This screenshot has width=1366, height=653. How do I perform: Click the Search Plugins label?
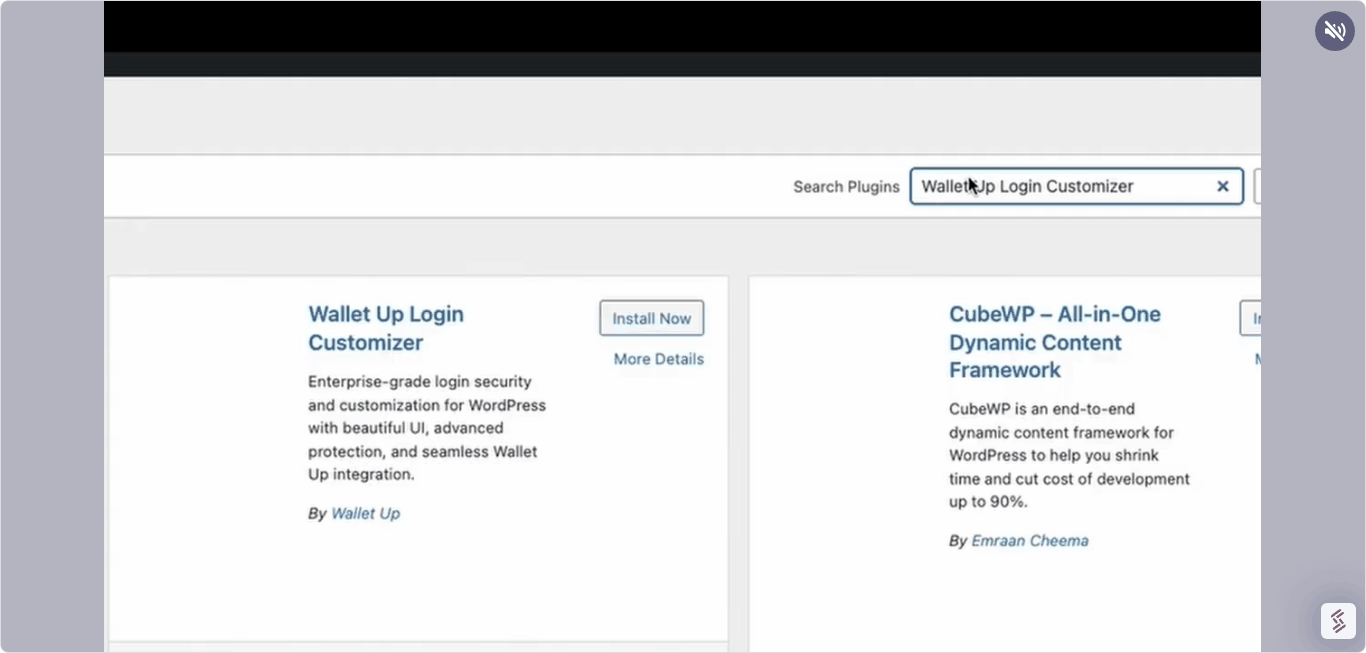tap(846, 186)
